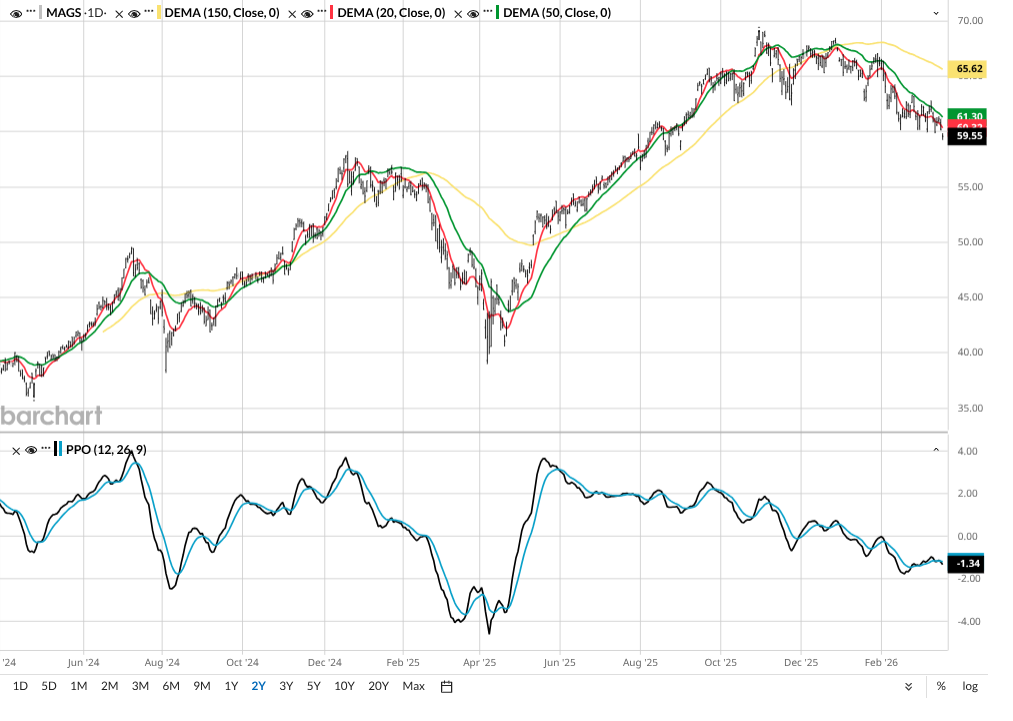Remove the PPO (12, 26, 9) study

pyautogui.click(x=16, y=450)
